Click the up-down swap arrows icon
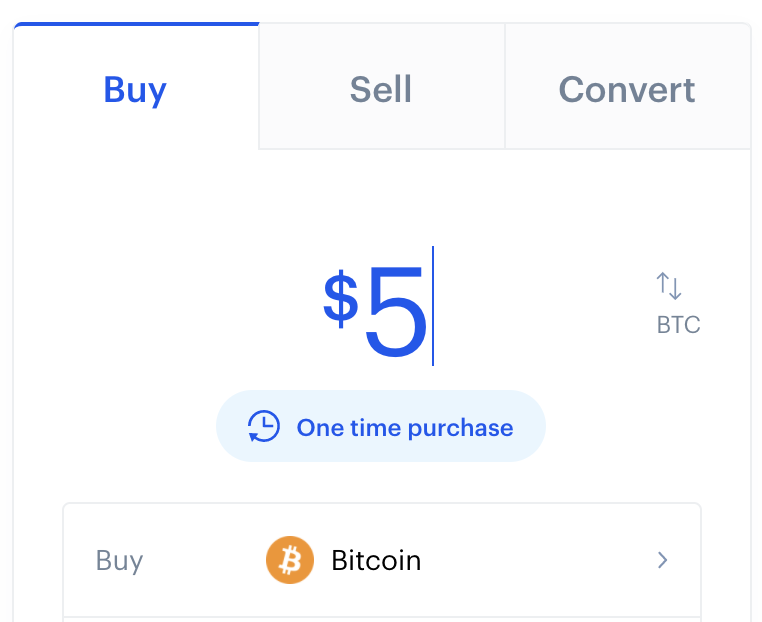762x622 pixels. [x=669, y=286]
